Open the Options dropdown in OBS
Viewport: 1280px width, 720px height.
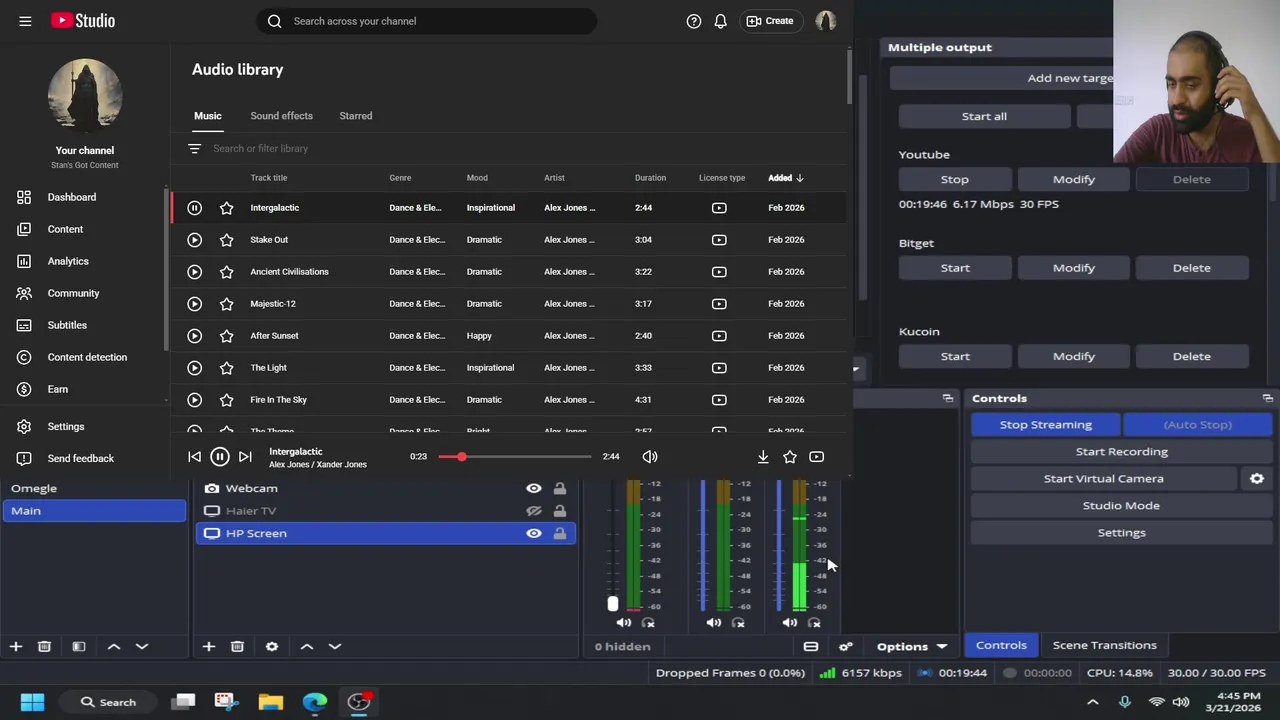point(912,647)
